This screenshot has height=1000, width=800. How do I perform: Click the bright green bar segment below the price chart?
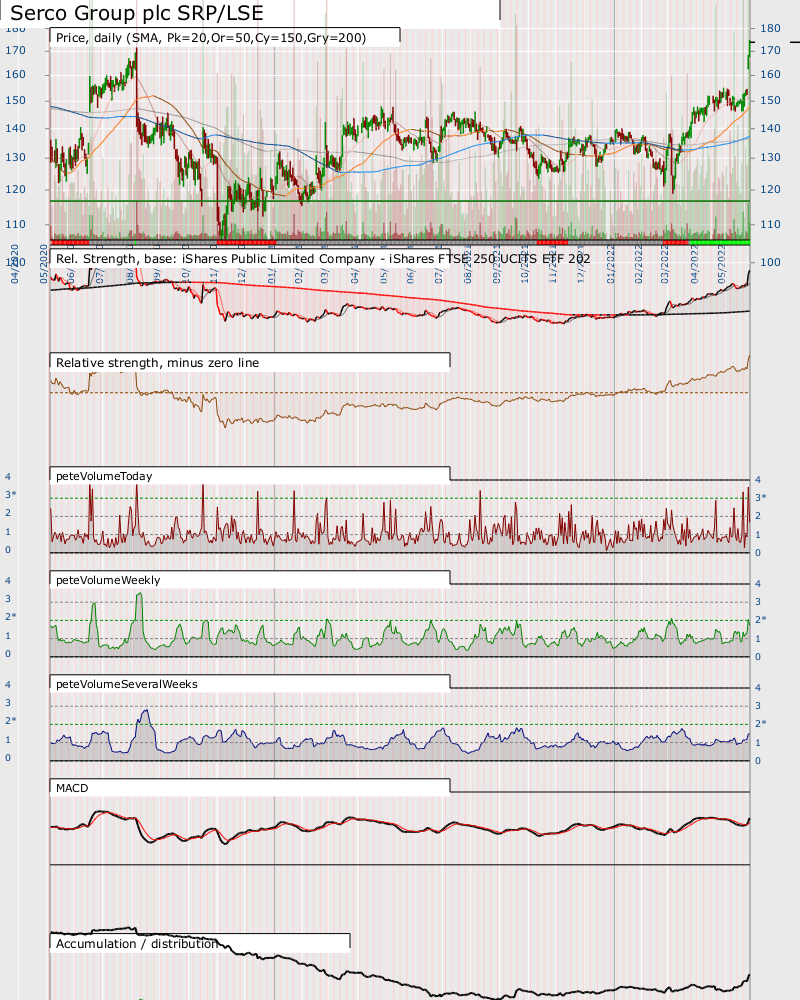tap(721, 242)
